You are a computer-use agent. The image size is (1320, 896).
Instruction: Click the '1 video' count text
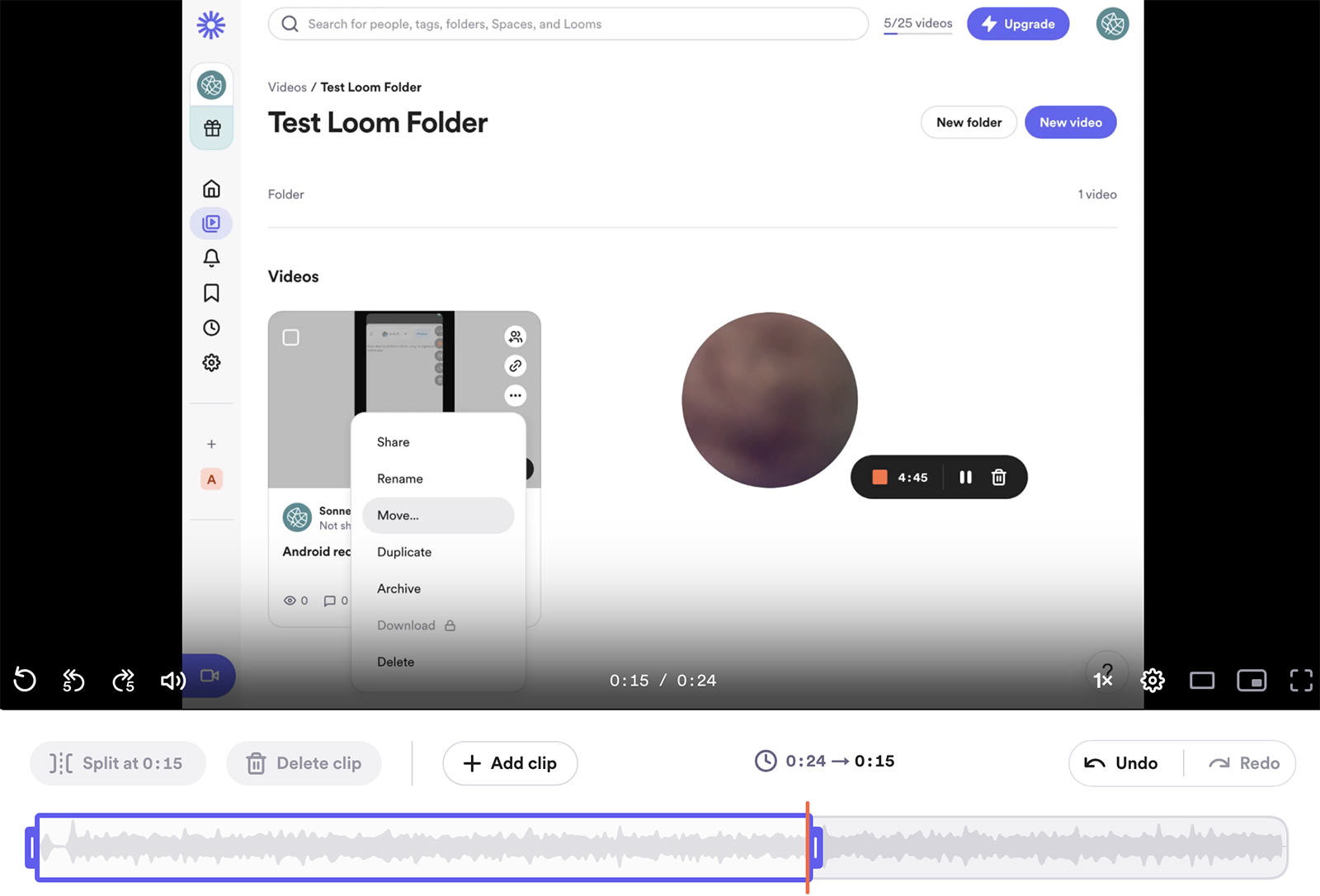pyautogui.click(x=1097, y=195)
